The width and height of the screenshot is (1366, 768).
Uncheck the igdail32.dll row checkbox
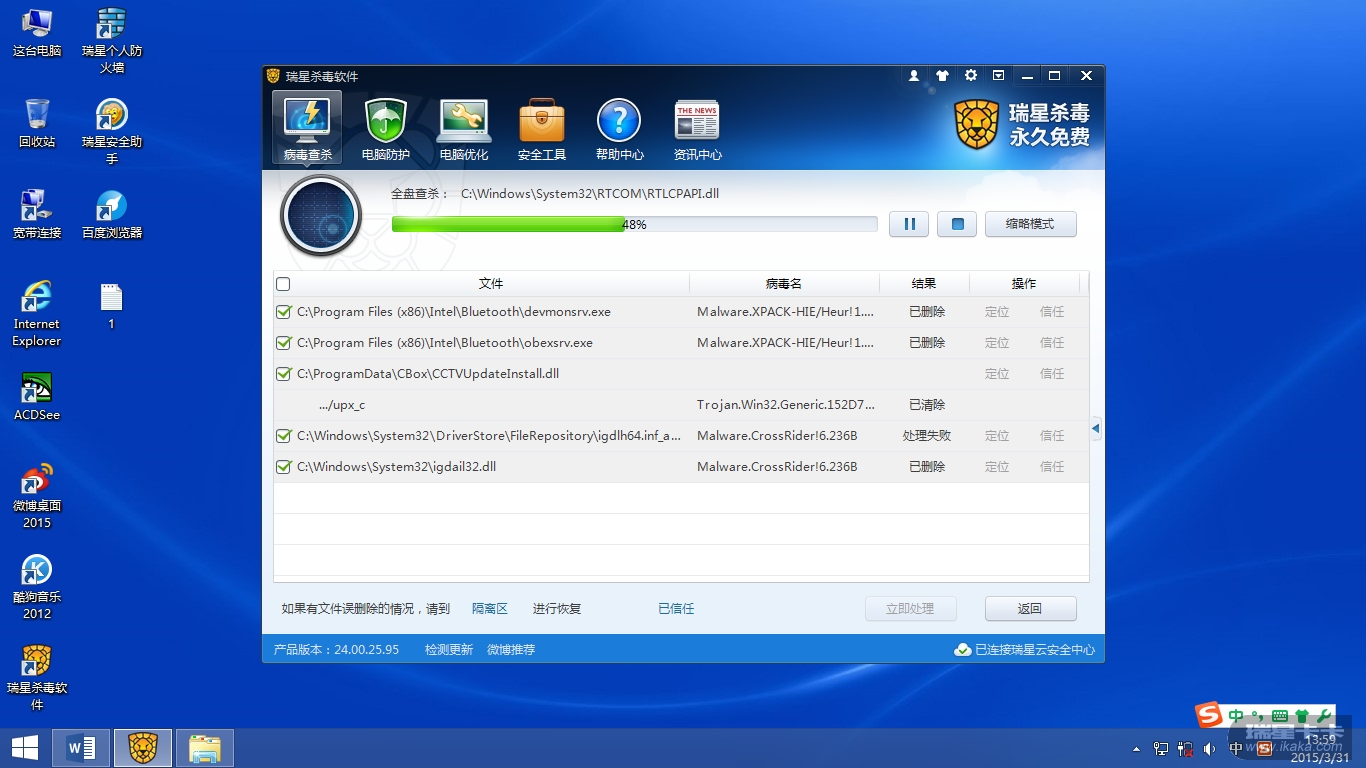click(283, 467)
